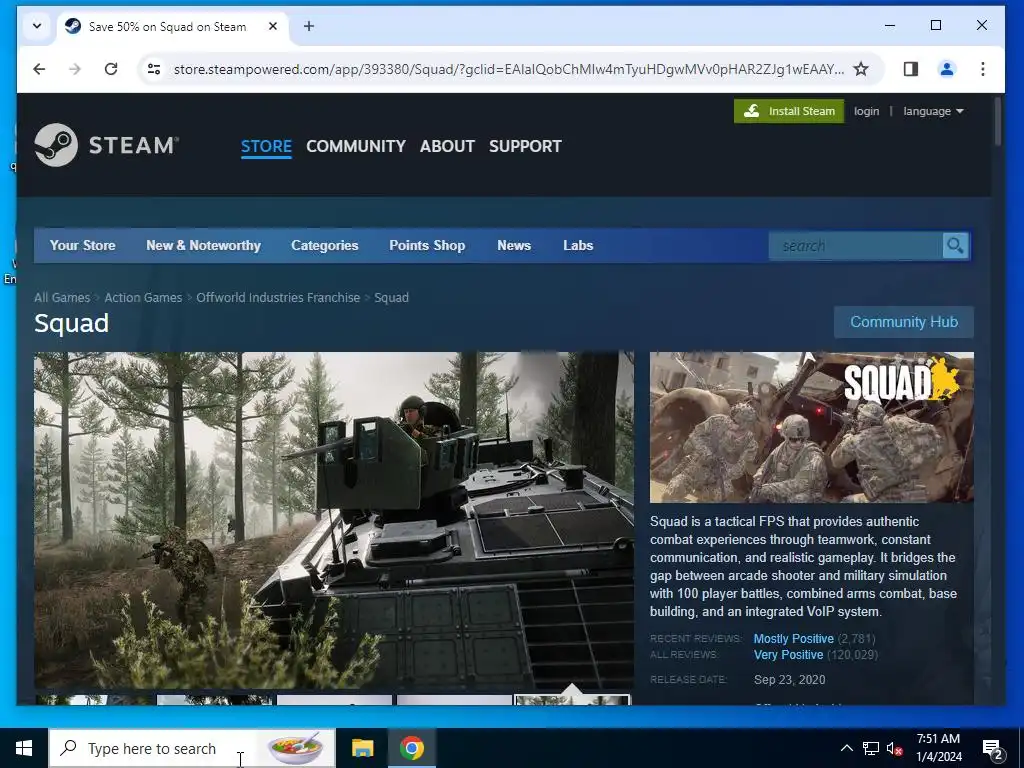Click the store search input field
This screenshot has height=768, width=1024.
[x=856, y=246]
